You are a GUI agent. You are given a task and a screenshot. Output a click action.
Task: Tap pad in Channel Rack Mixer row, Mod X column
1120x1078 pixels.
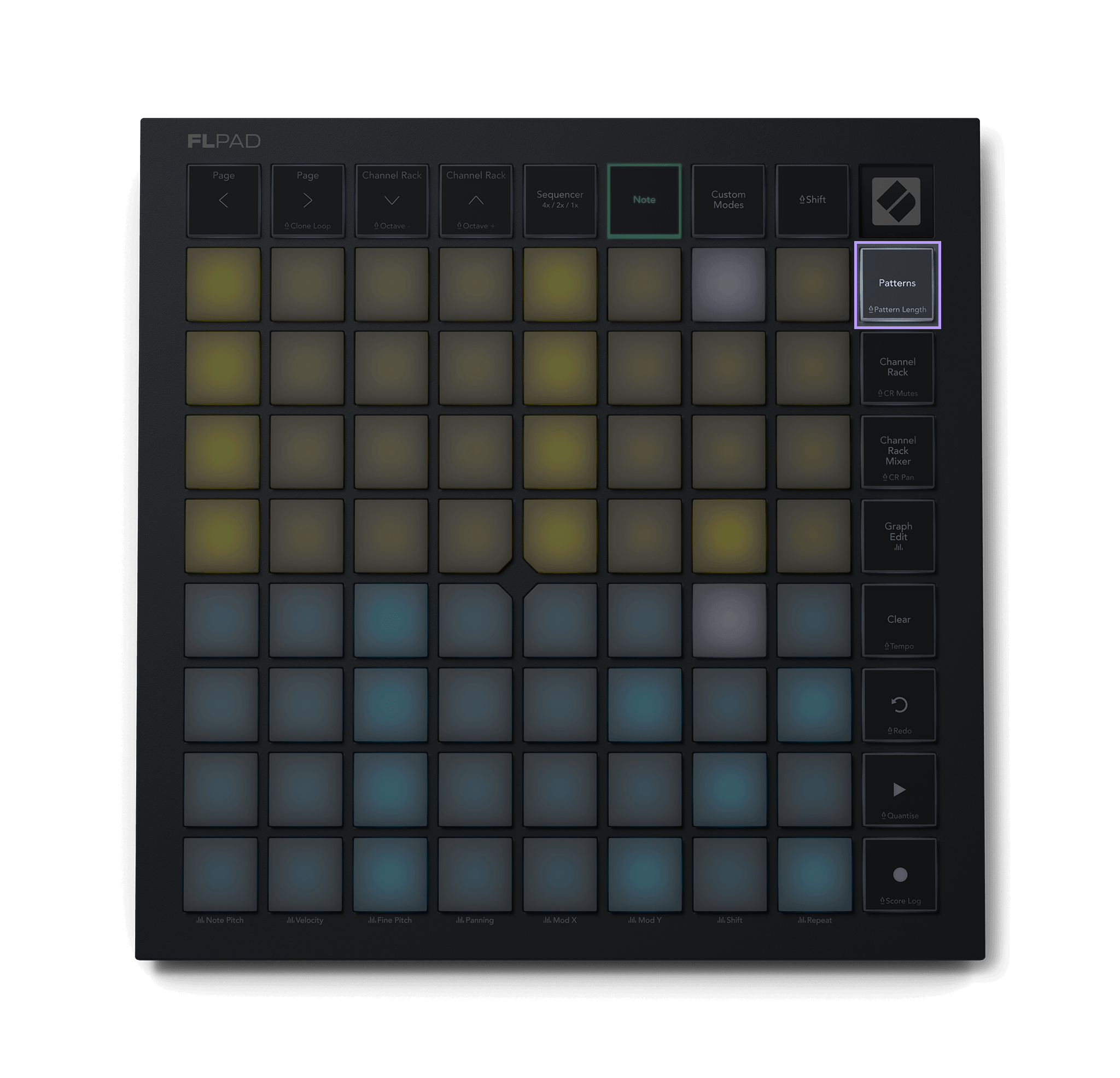coord(560,452)
